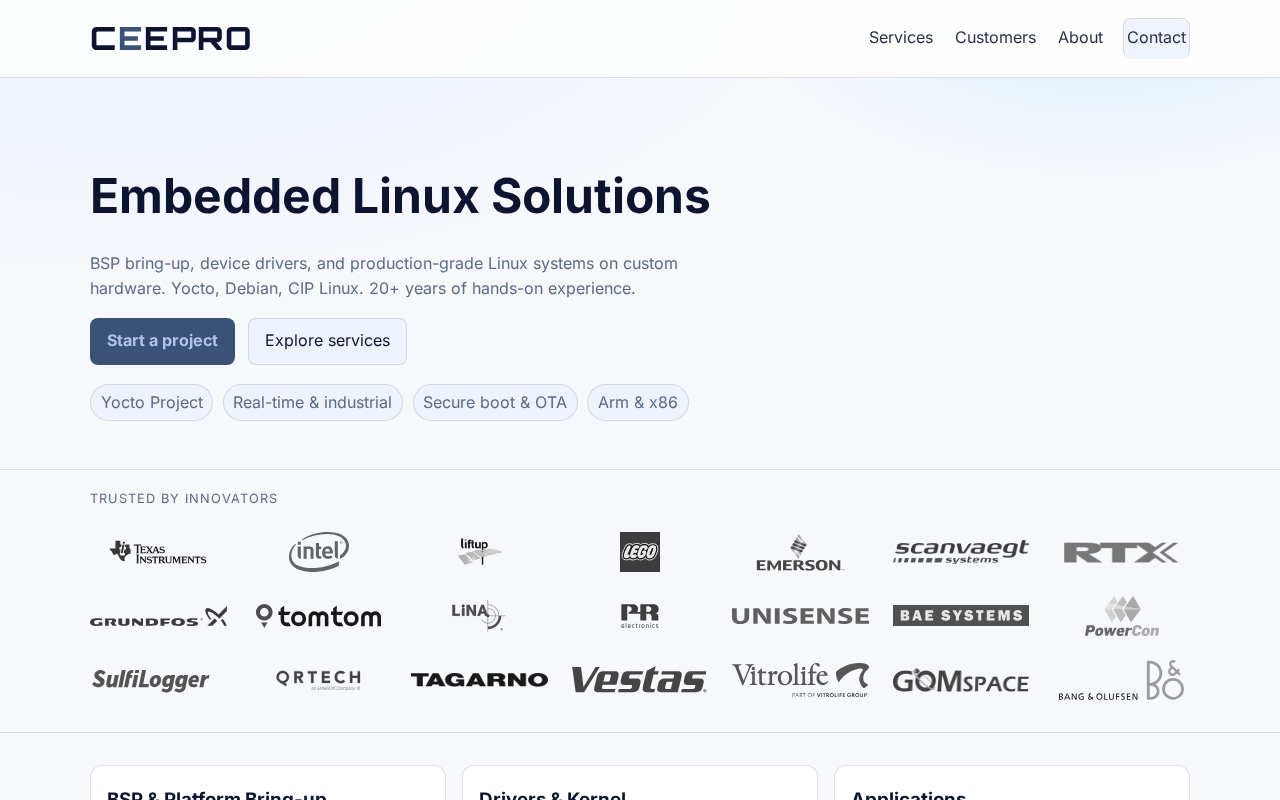Click the Texas Instruments logo
This screenshot has width=1280, height=800.
(158, 552)
